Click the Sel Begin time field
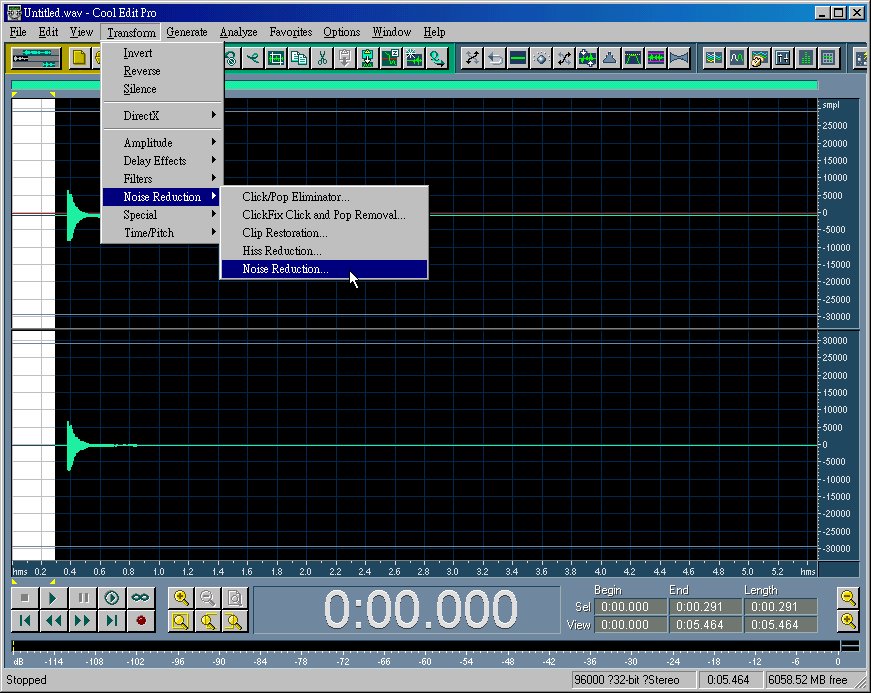The height and width of the screenshot is (693, 871). pyautogui.click(x=630, y=607)
